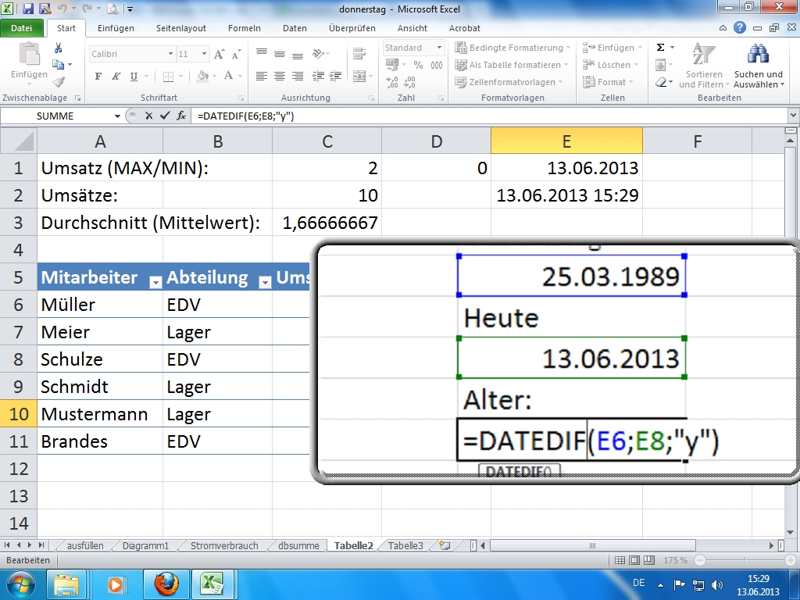Open the Abteilung column filter dropdown
This screenshot has height=600, width=800.
265,282
